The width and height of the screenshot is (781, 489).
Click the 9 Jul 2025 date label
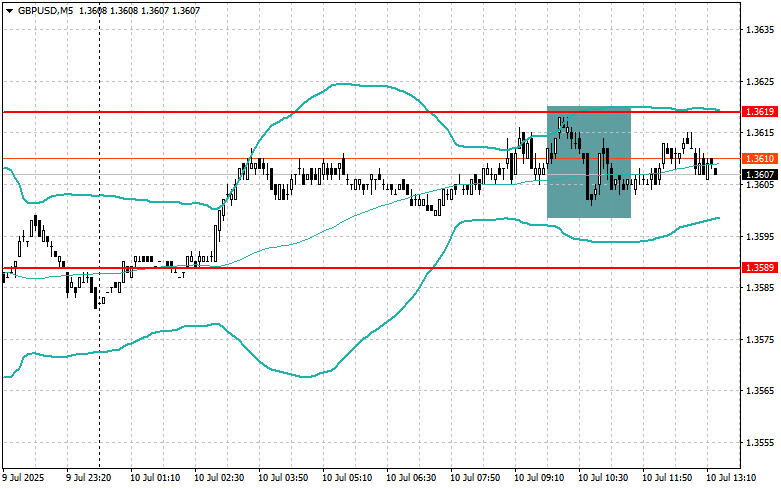[x=23, y=478]
